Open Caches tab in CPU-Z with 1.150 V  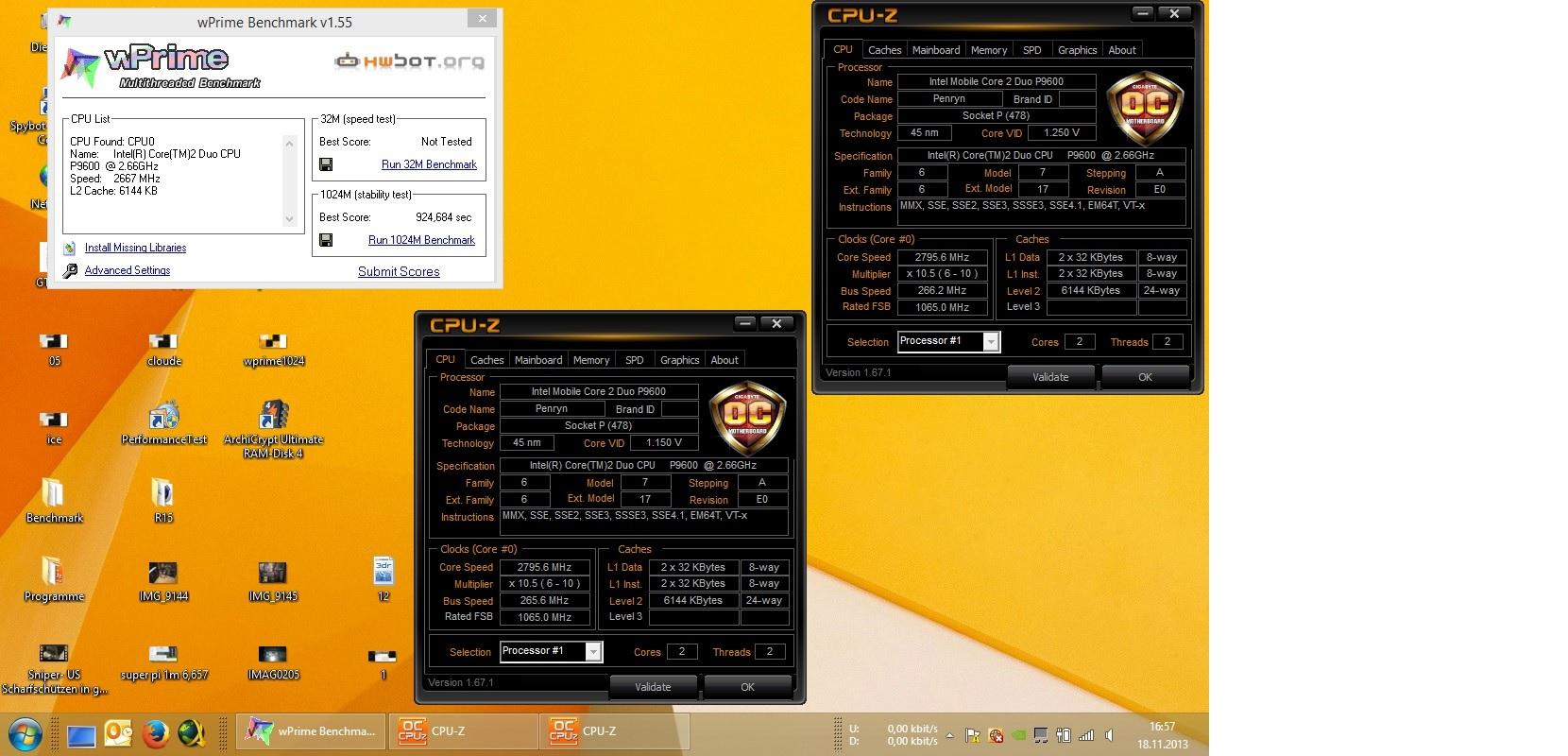click(x=486, y=360)
